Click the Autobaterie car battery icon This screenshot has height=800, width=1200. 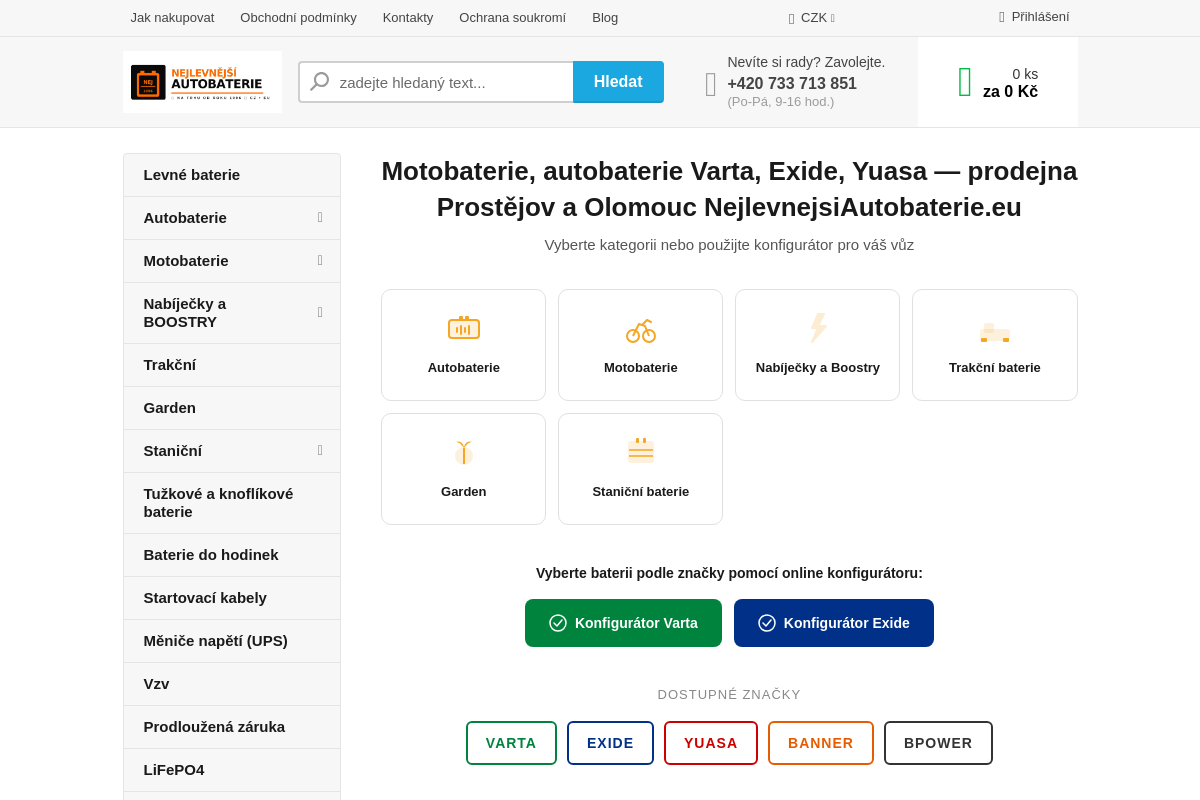[x=464, y=328]
